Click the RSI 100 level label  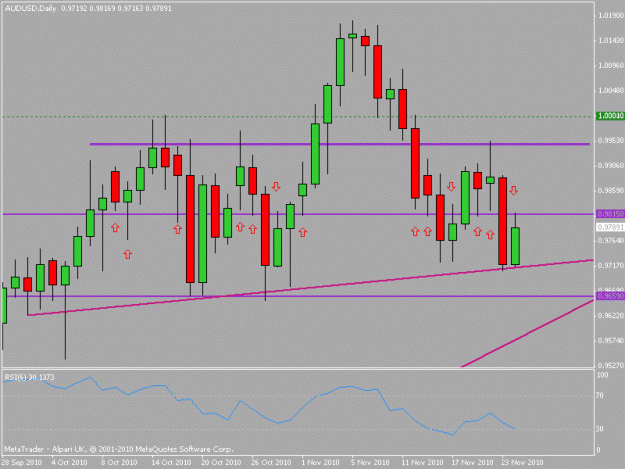point(602,375)
